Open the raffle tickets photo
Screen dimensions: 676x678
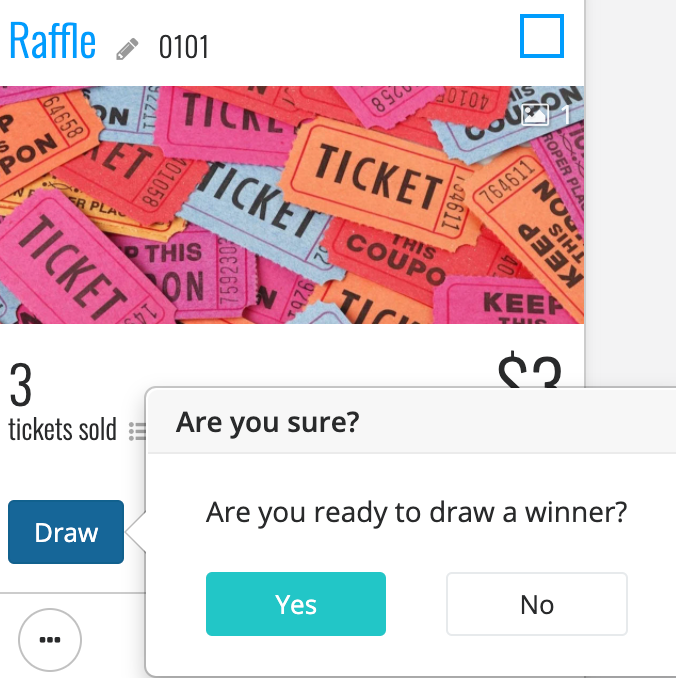292,205
